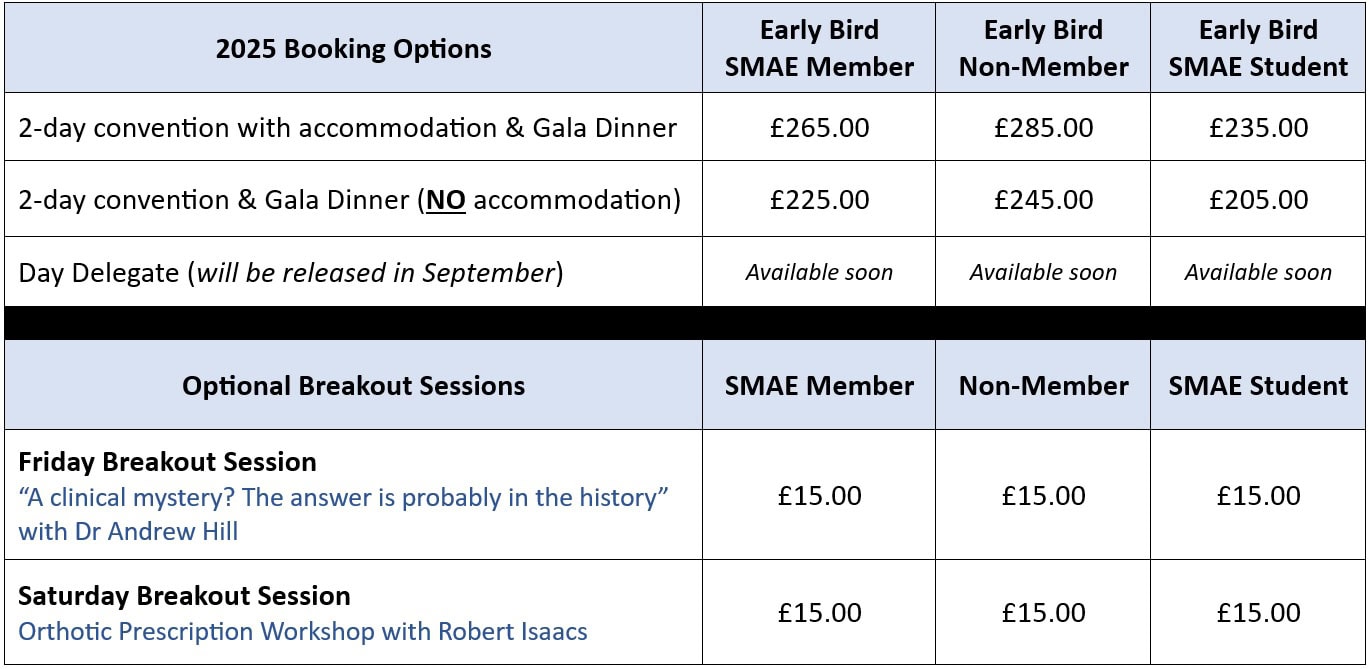Select the Early Bird SMAE Student column header
The height and width of the screenshot is (669, 1369).
click(1258, 49)
